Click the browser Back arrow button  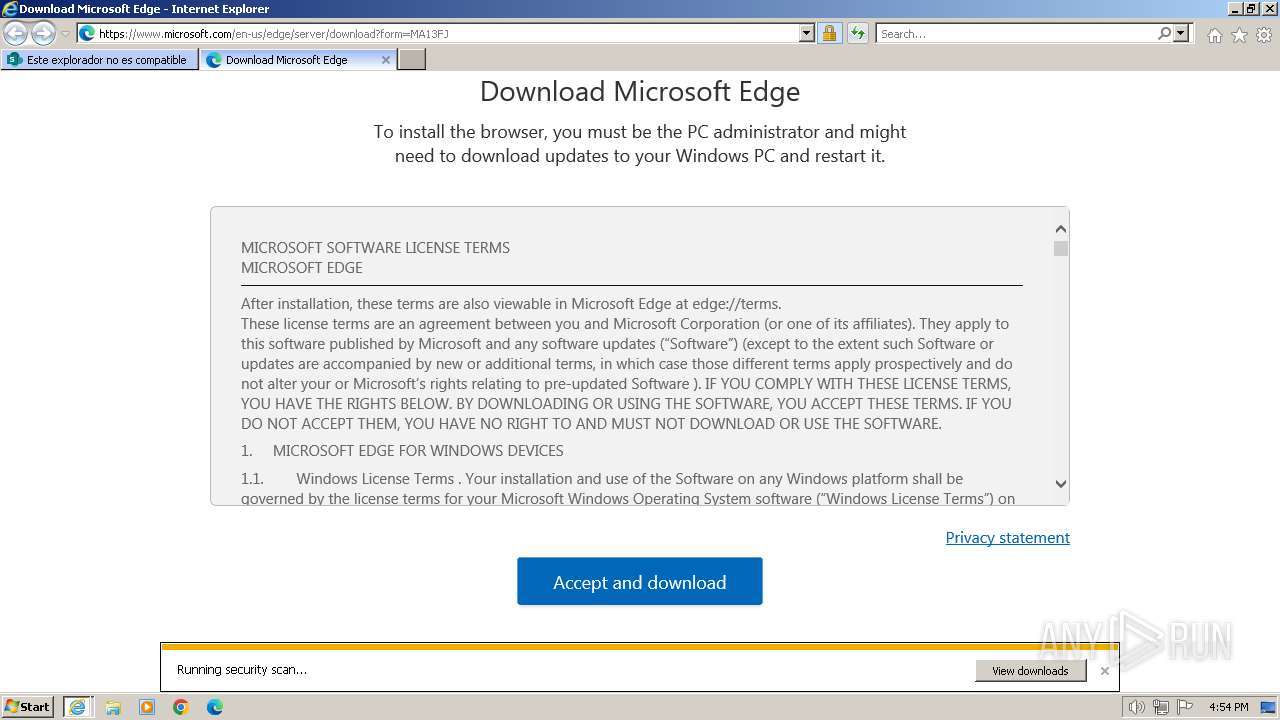[x=15, y=33]
